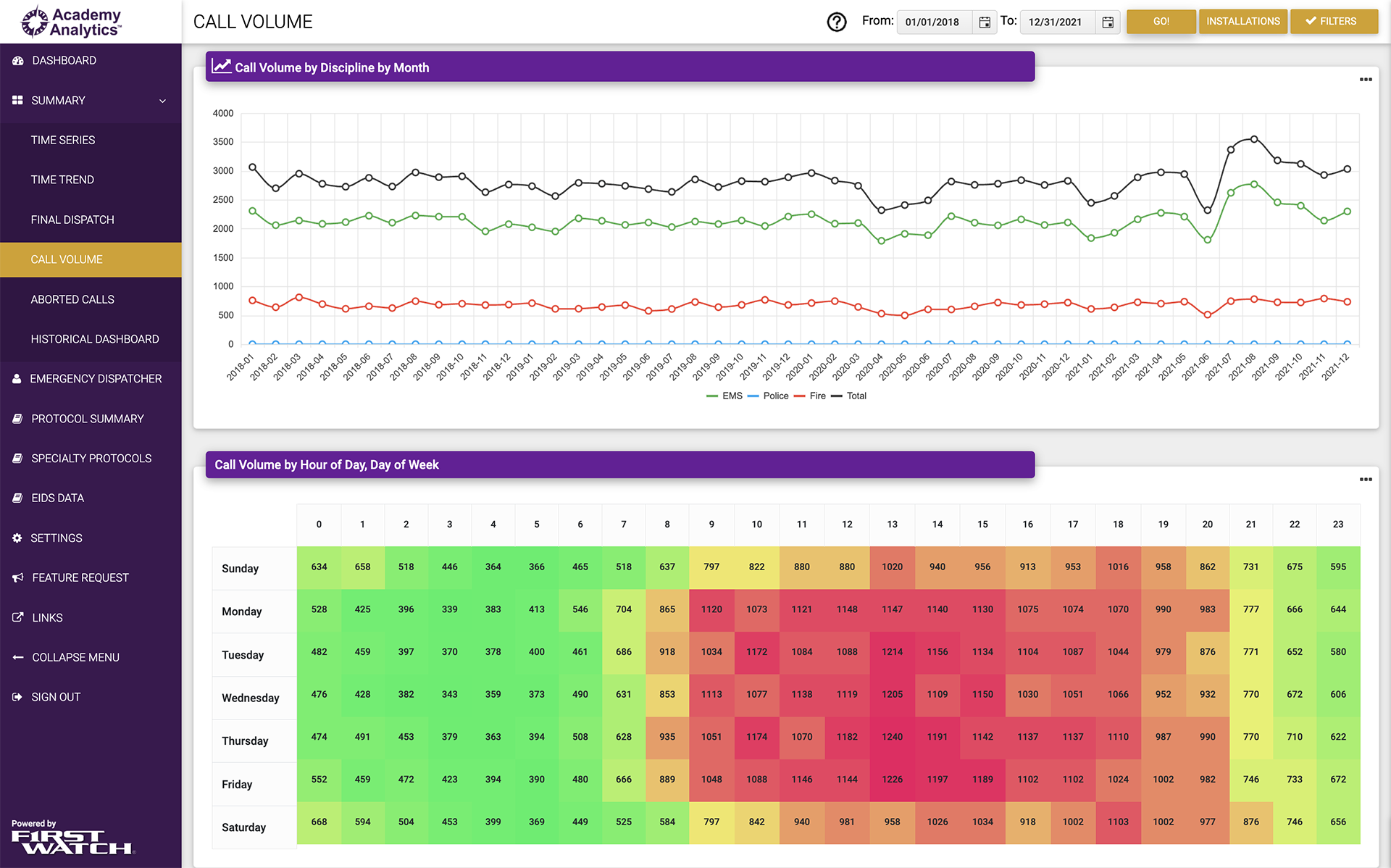Open the heatmap's three-dot options menu
Screen dimensions: 1391x868
click(x=1366, y=480)
